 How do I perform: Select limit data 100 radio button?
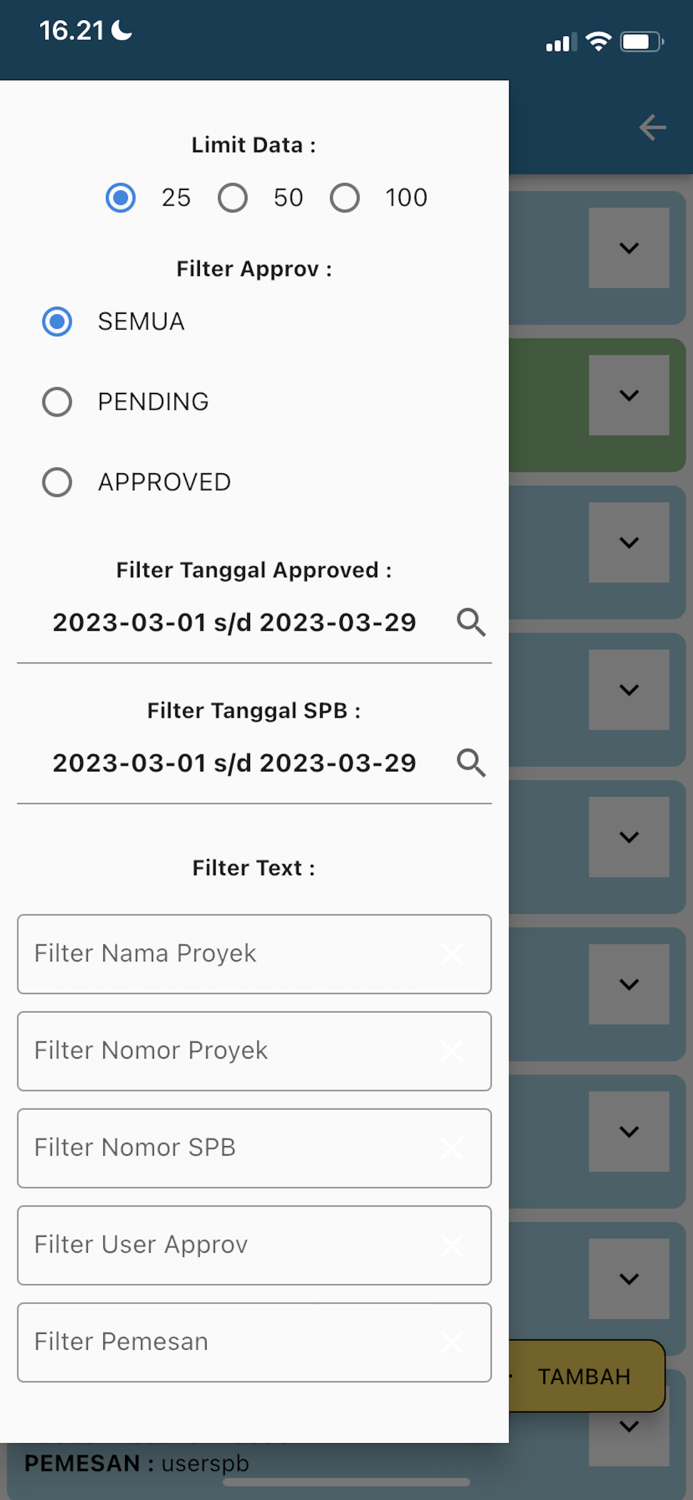[345, 198]
